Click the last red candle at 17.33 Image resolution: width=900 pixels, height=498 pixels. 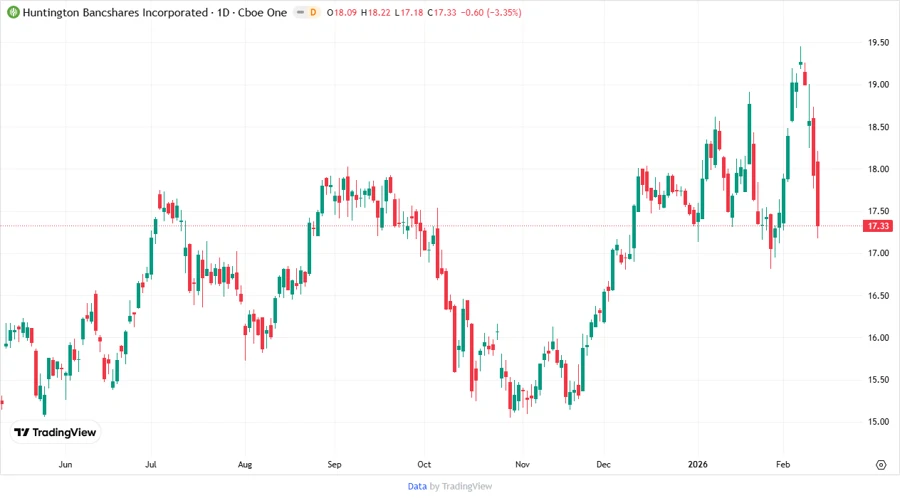[818, 193]
